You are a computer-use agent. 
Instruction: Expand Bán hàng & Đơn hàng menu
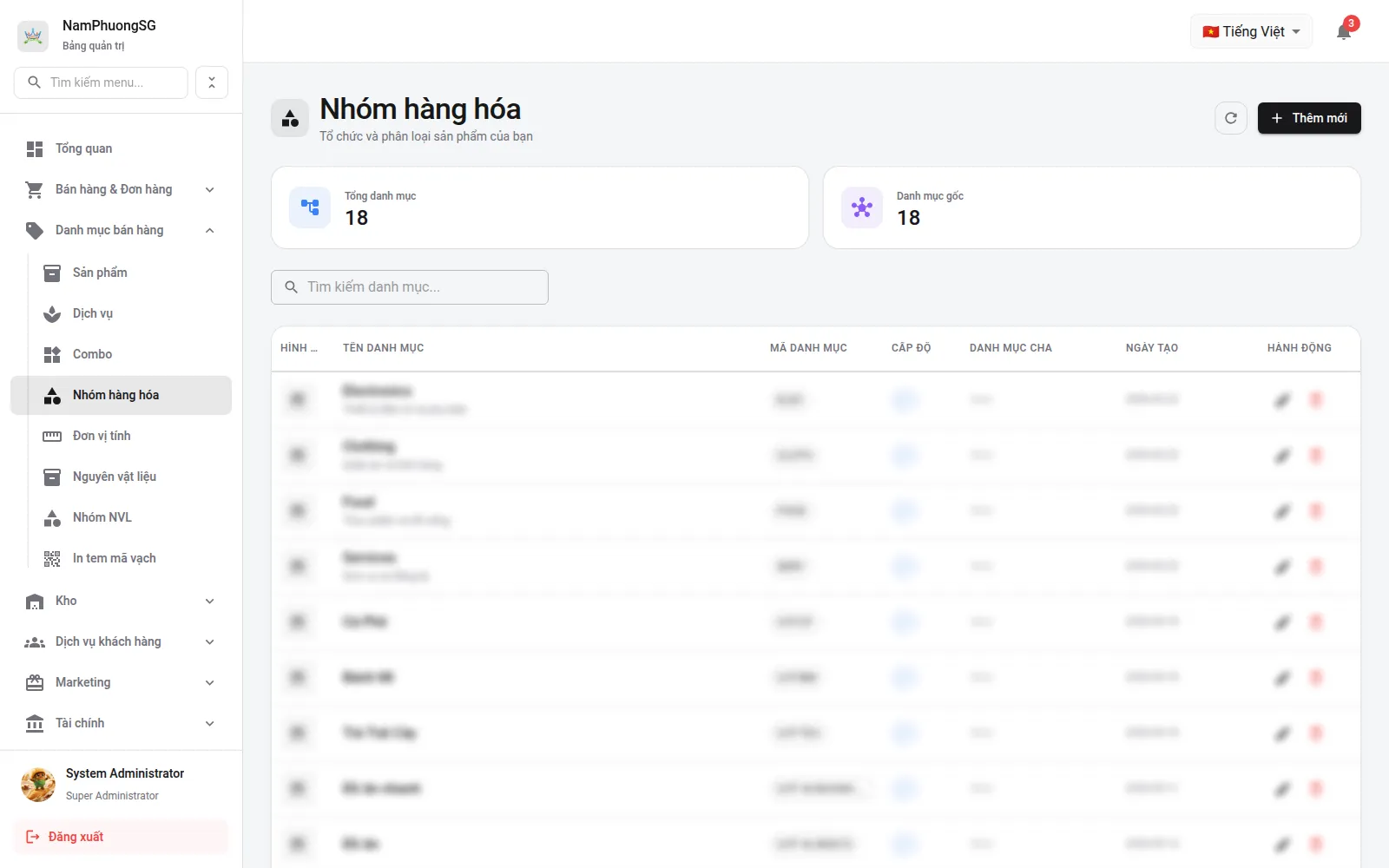[121, 189]
